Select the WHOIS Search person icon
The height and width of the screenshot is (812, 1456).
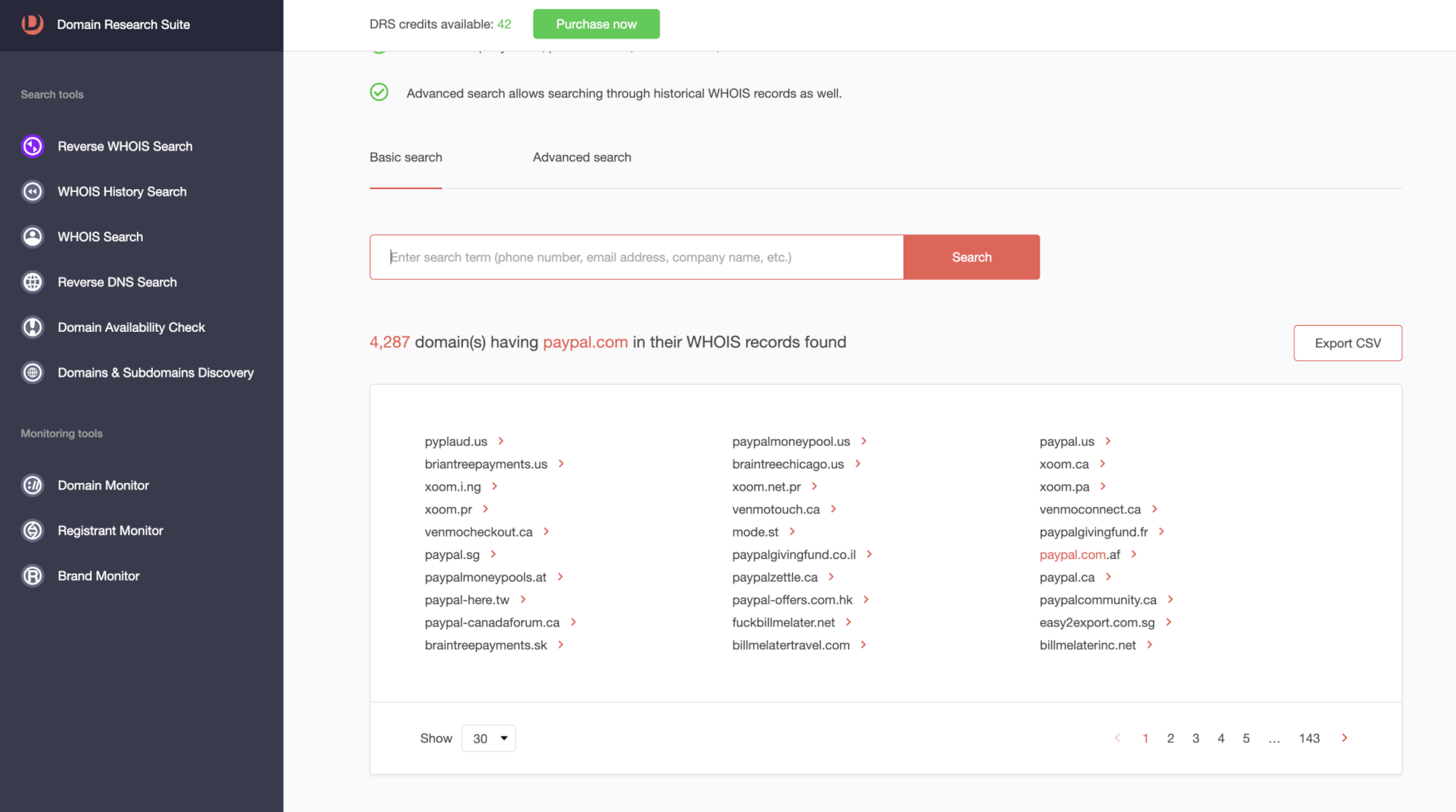33,236
